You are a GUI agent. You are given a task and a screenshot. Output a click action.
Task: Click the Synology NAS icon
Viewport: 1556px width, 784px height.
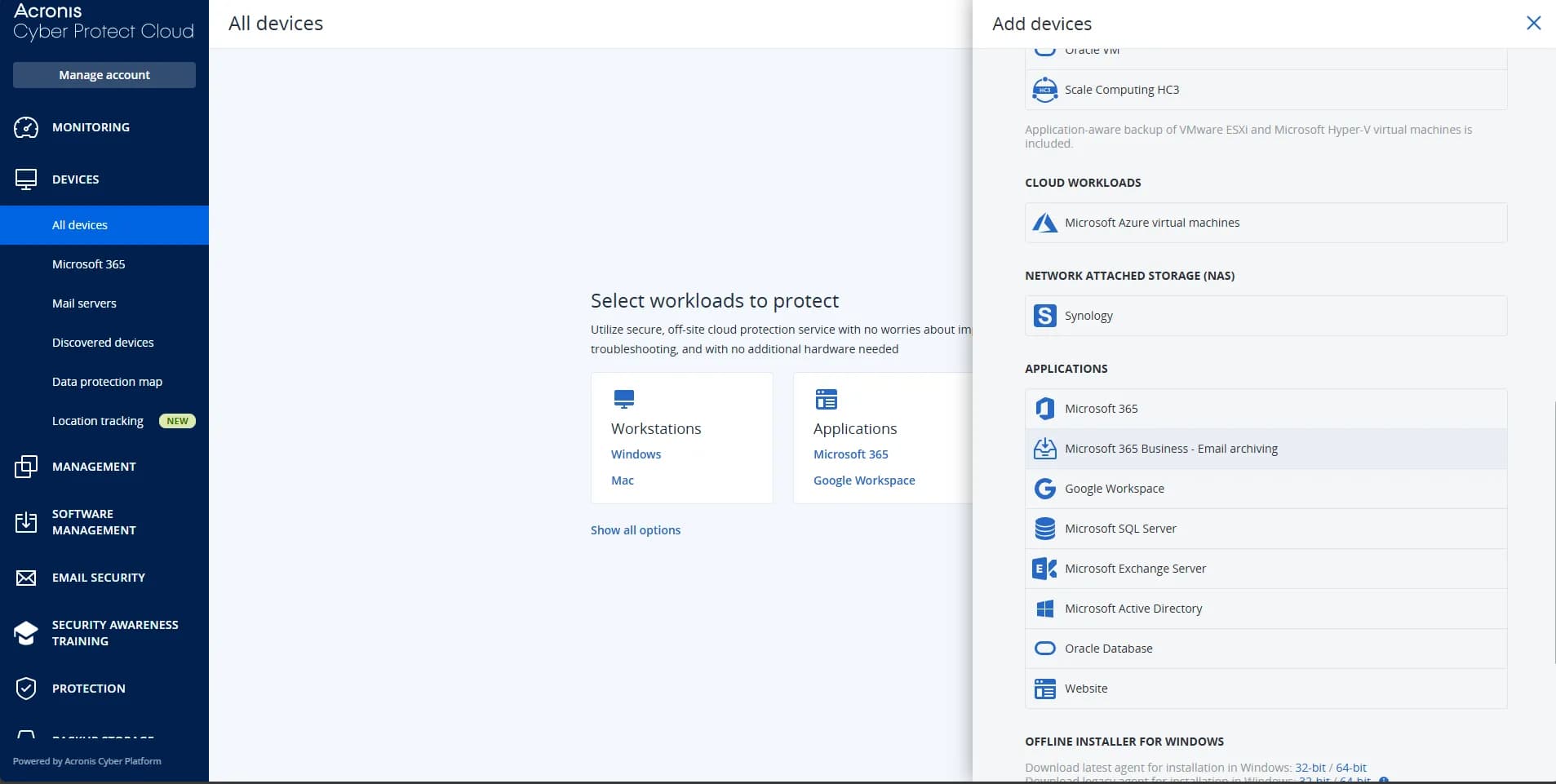pos(1045,315)
